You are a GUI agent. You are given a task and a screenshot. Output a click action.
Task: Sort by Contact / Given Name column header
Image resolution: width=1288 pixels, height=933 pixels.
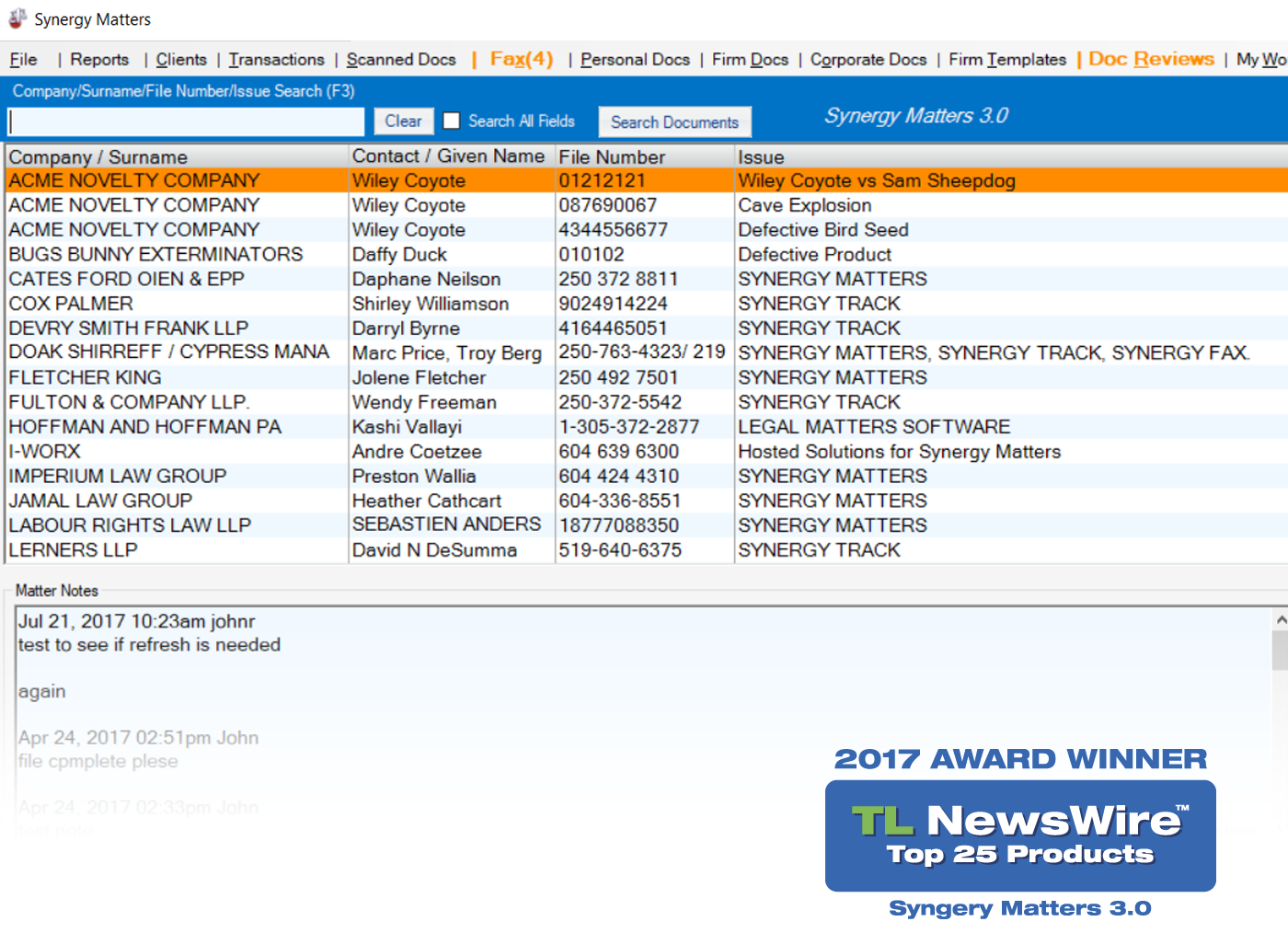tap(452, 156)
